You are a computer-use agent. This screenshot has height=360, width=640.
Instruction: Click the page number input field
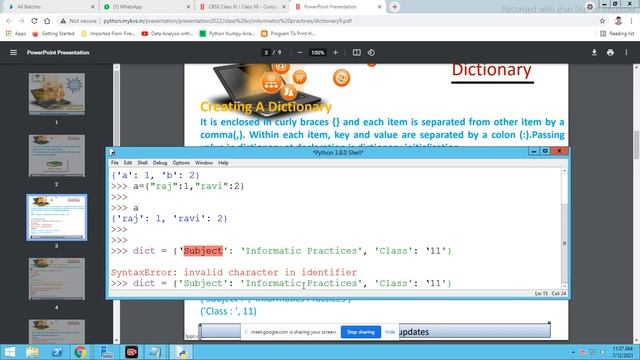point(266,53)
